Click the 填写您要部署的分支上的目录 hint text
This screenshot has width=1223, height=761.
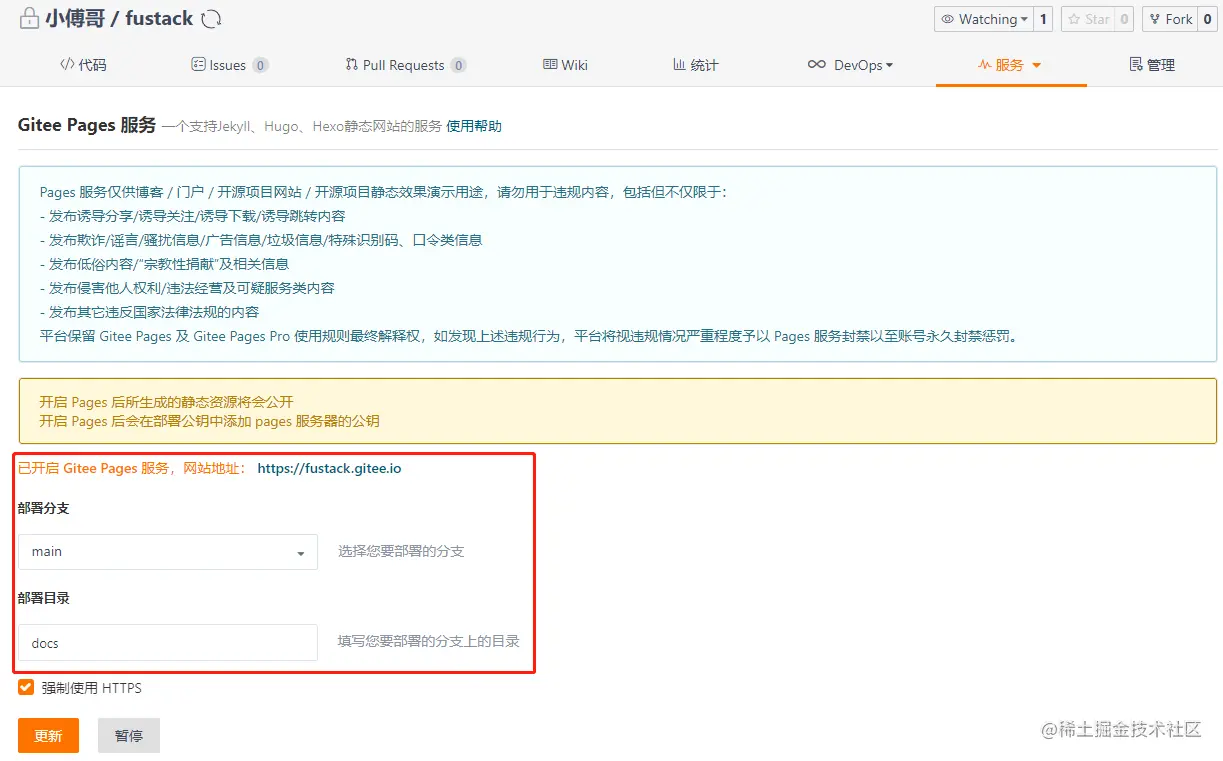point(428,641)
